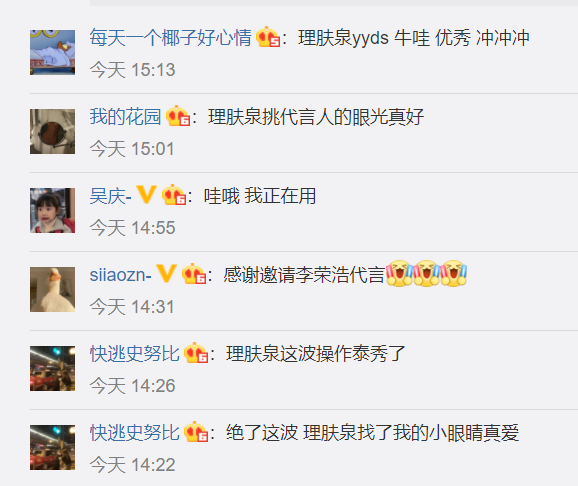This screenshot has width=578, height=486.
Task: Open 快逃史努比 profile from the 14:26 comment
Action: (135, 354)
